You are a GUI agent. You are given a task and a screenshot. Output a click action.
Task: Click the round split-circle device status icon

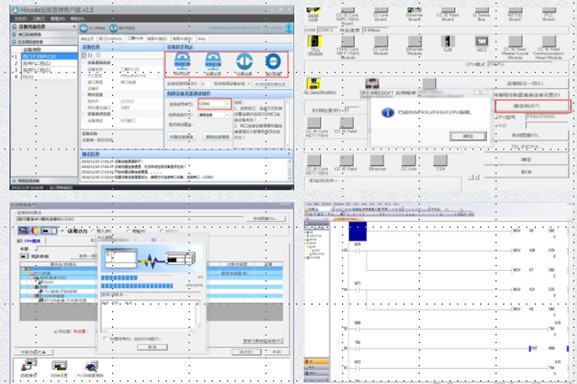tap(244, 64)
